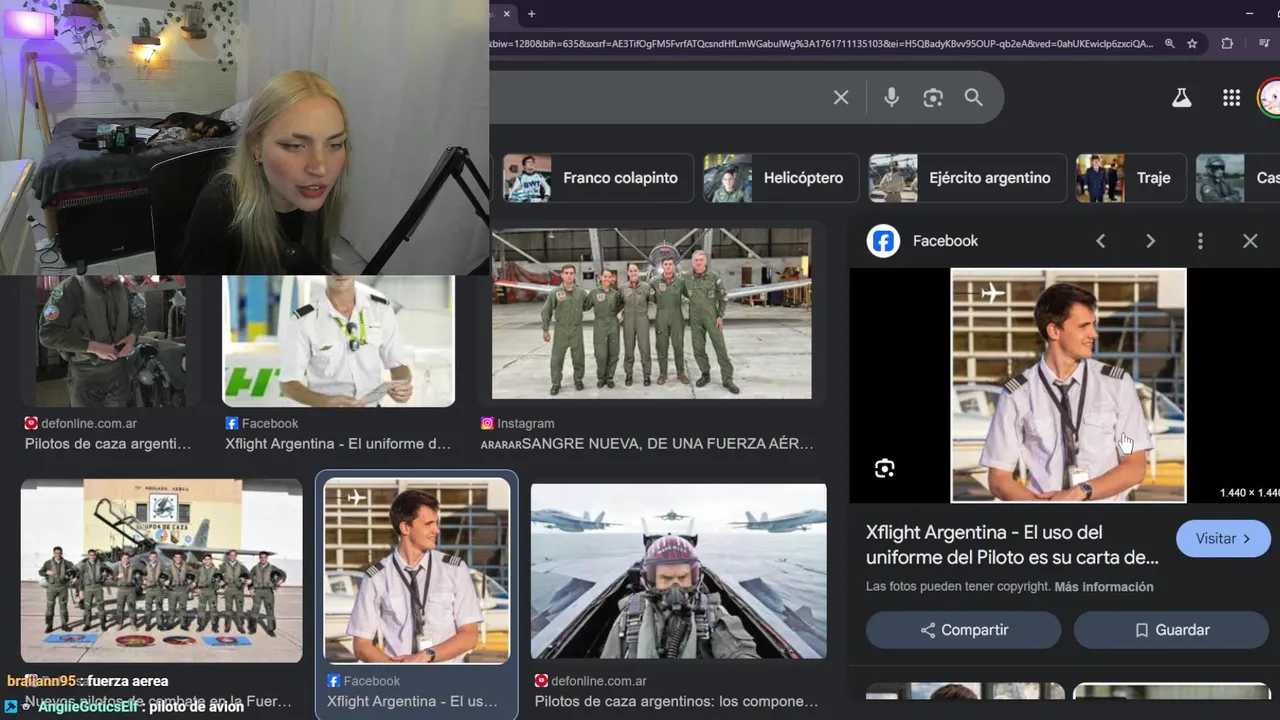Clear the Google search box text

pos(841,97)
